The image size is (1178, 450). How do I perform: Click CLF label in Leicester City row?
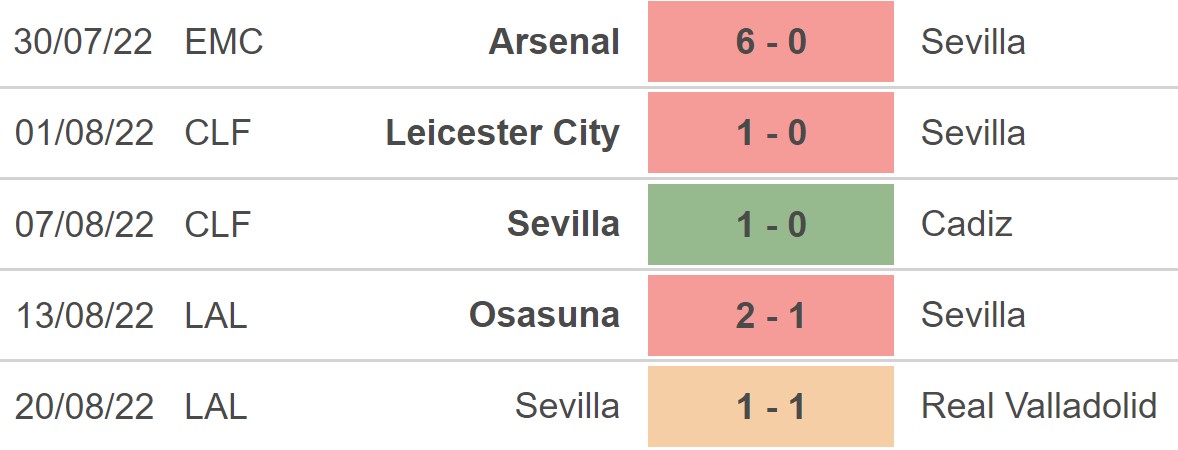217,133
